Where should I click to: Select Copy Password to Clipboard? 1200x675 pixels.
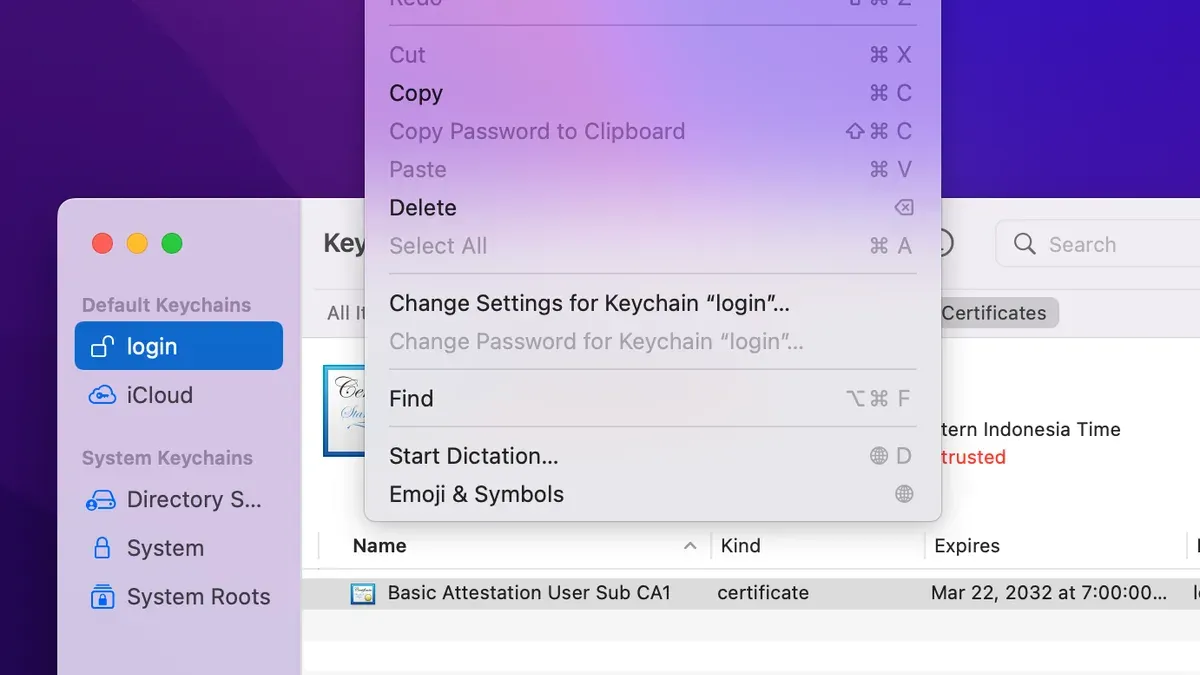coord(653,131)
